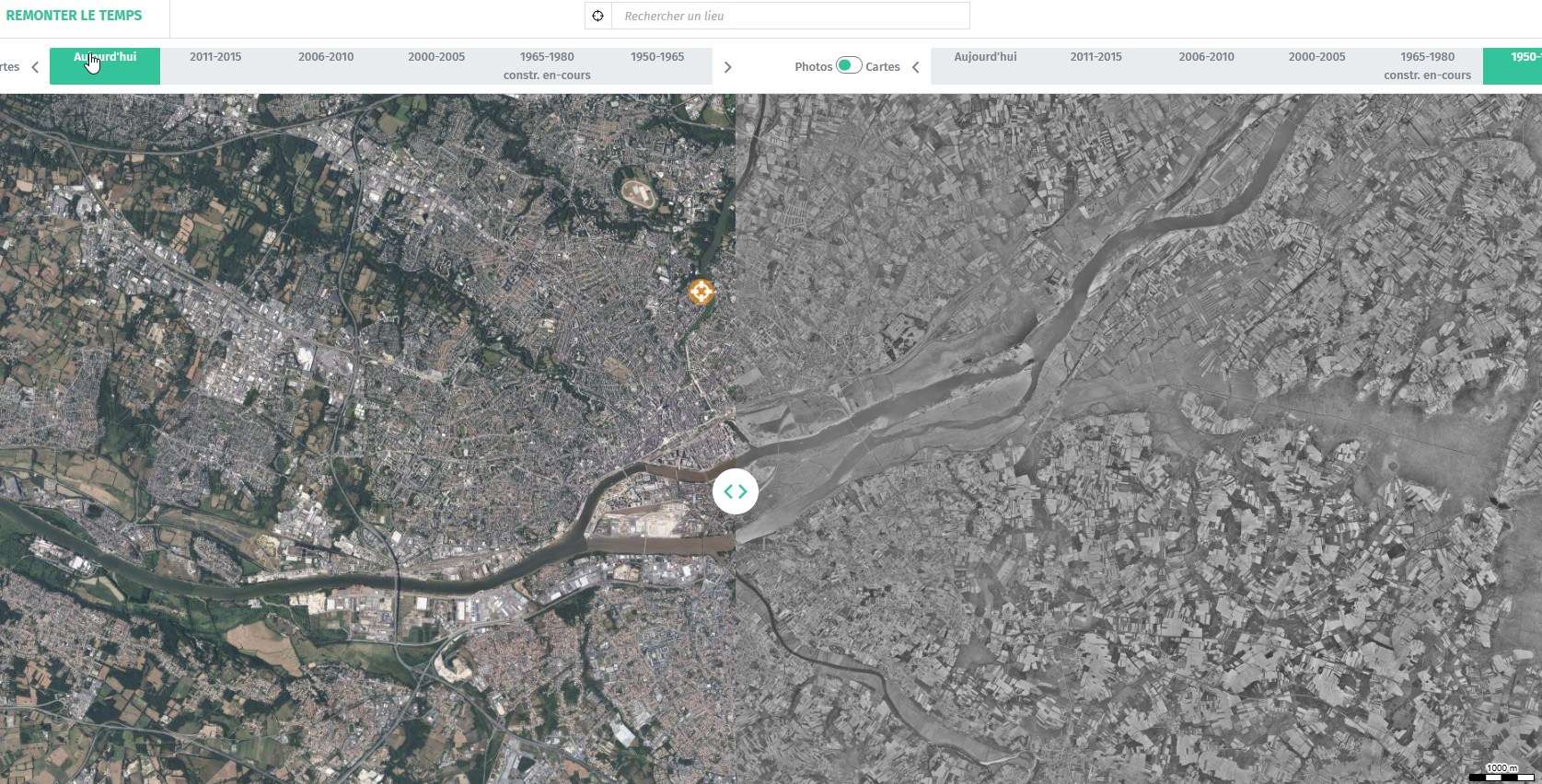Open the Remonter le temps home link
Screen dimensions: 1542x784
pos(75,16)
